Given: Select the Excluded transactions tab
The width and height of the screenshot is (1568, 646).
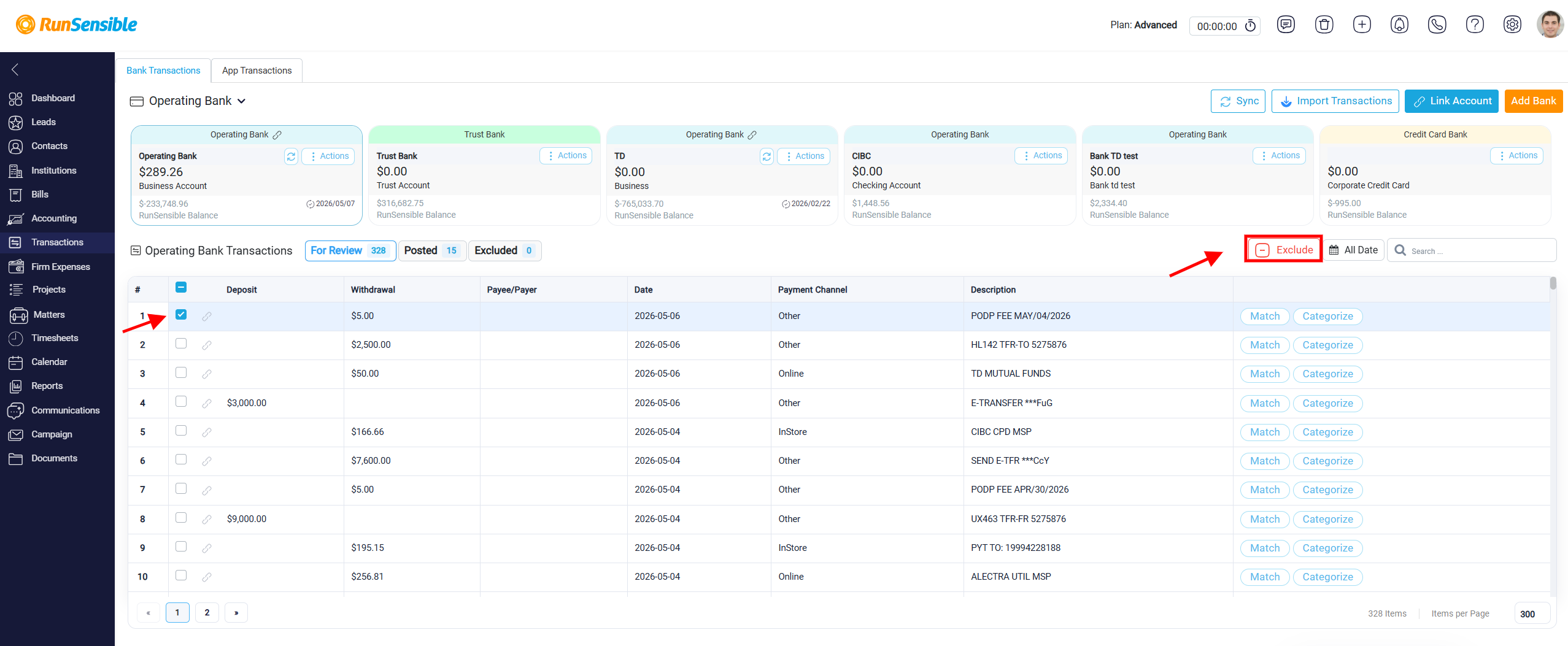Looking at the screenshot, I should coord(504,250).
